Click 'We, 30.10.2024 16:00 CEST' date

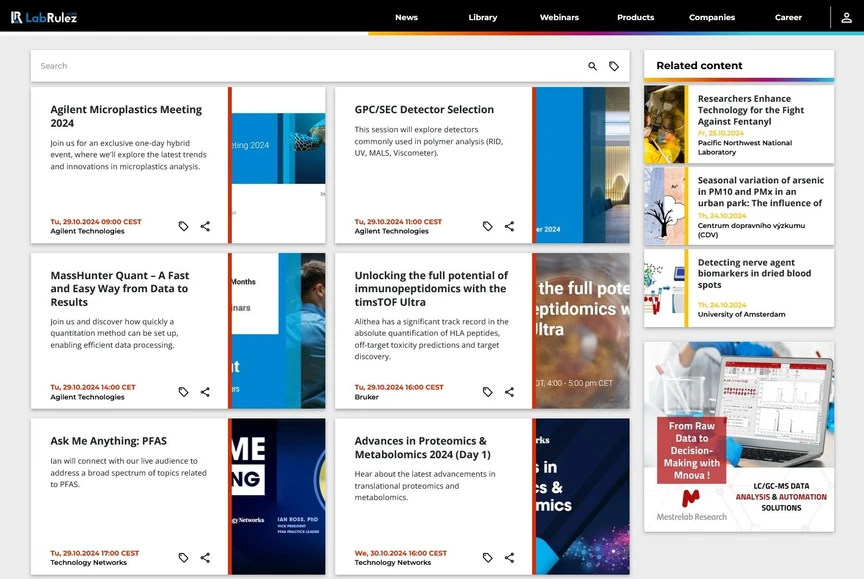click(401, 553)
